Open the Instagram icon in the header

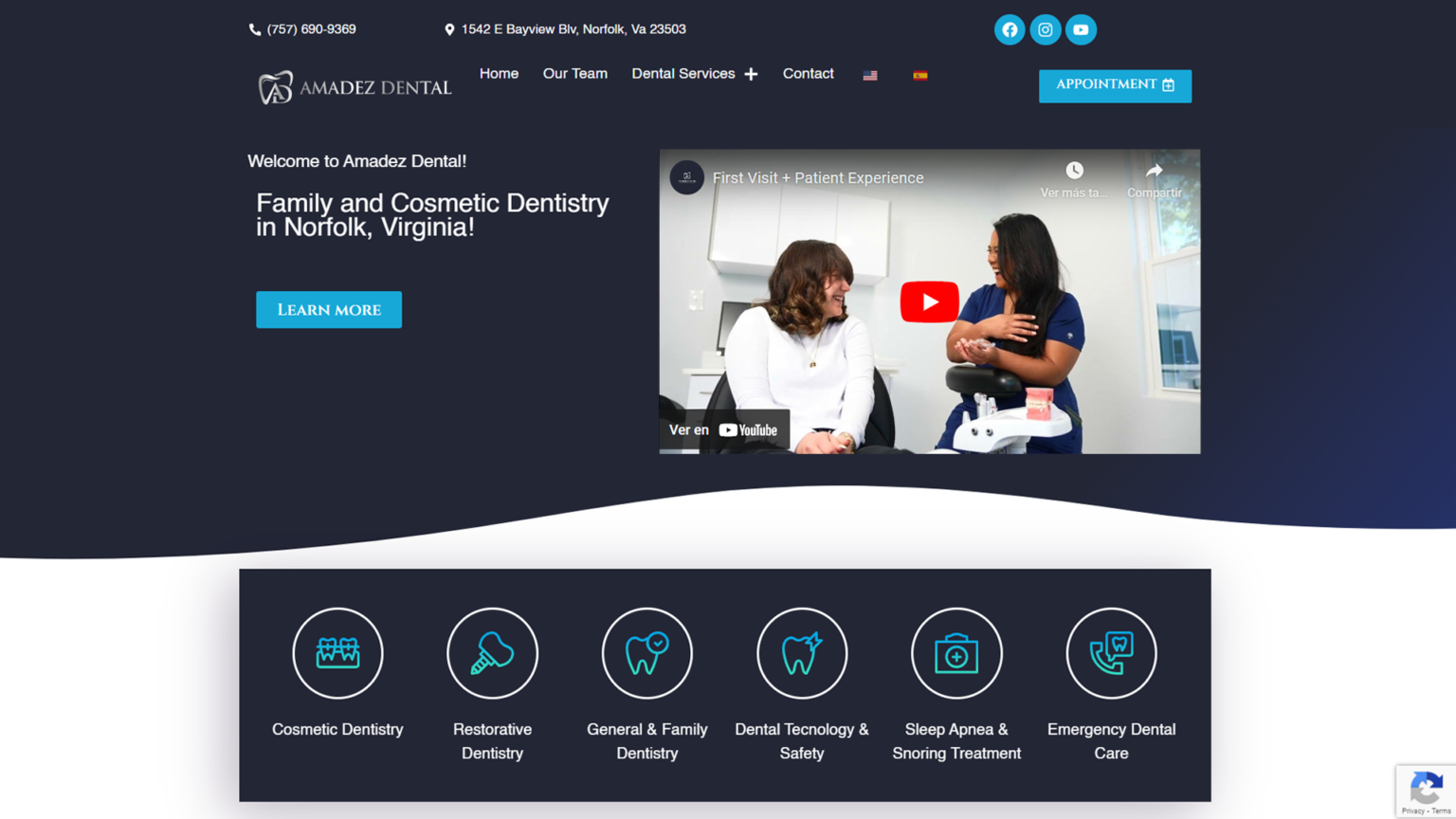pos(1045,29)
